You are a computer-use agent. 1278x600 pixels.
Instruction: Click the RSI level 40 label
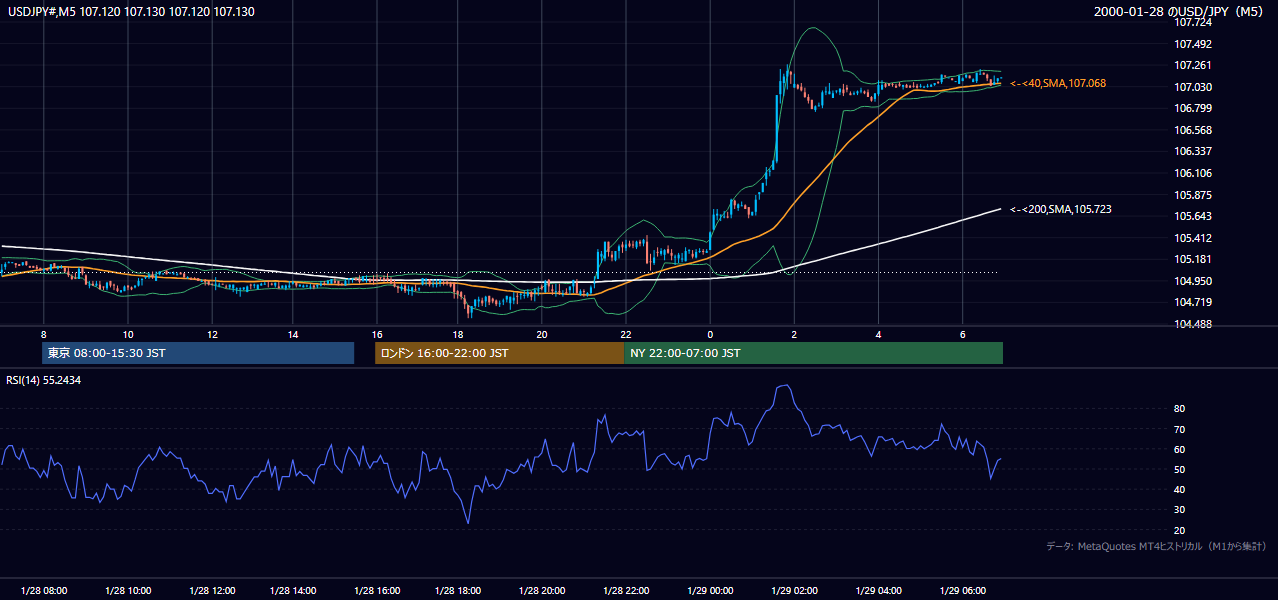(1180, 489)
